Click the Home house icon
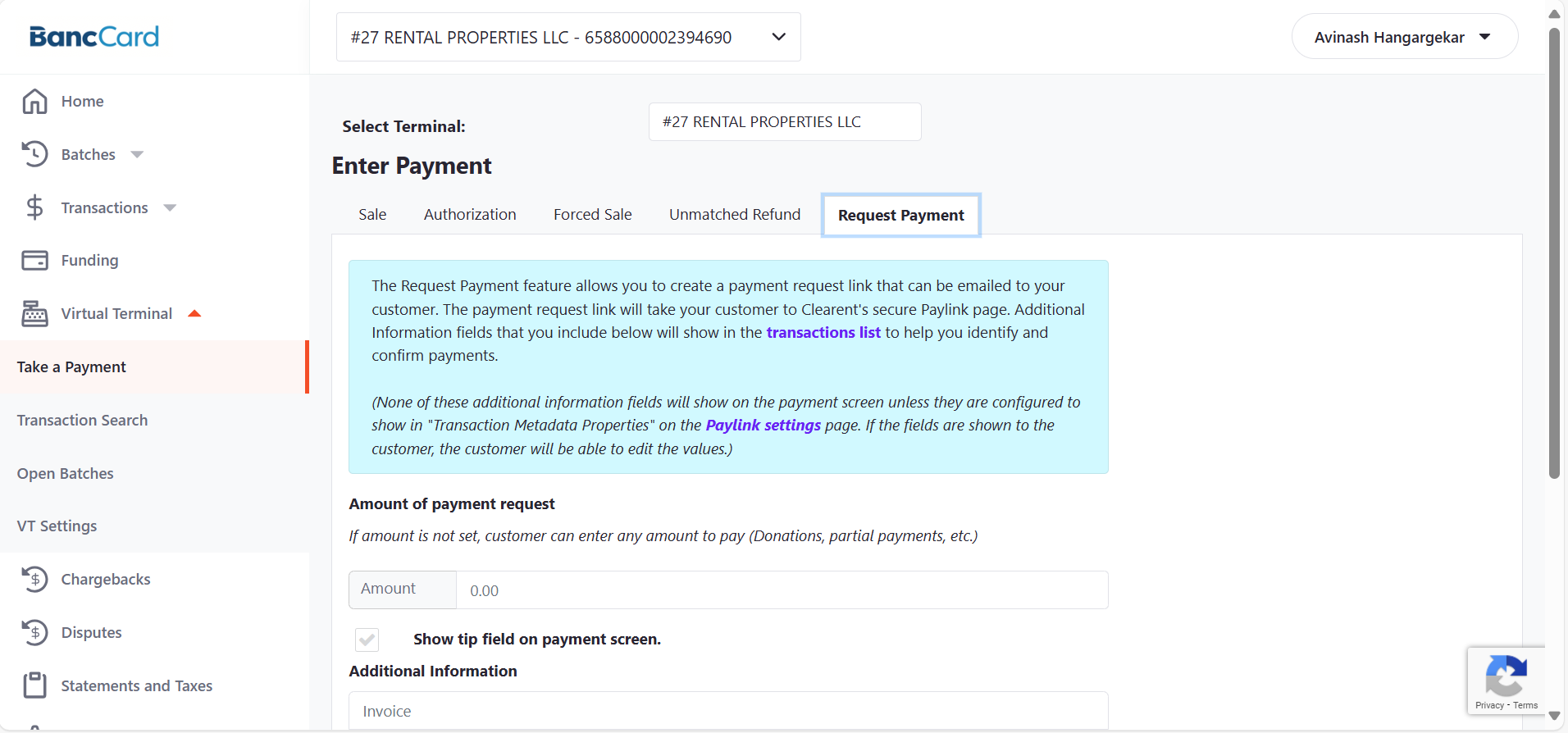This screenshot has width=1568, height=733. tap(34, 102)
